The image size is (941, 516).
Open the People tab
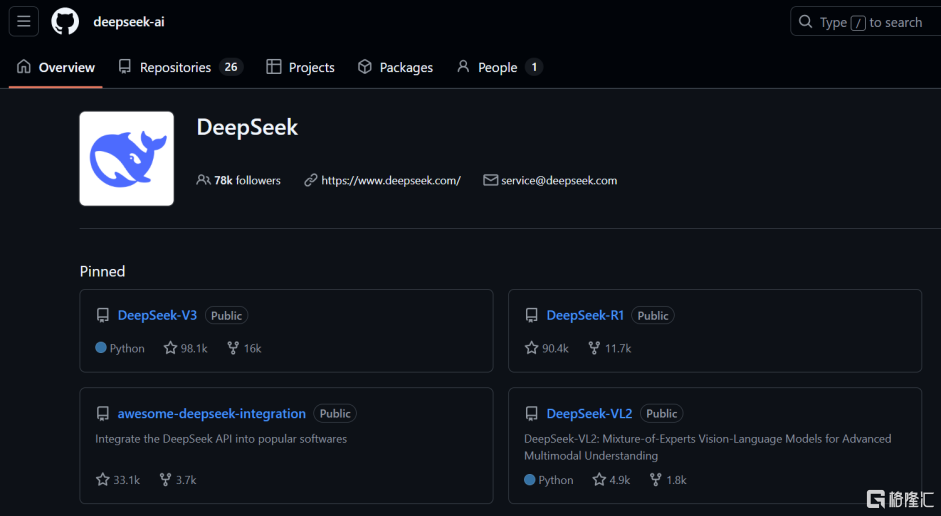(x=499, y=67)
